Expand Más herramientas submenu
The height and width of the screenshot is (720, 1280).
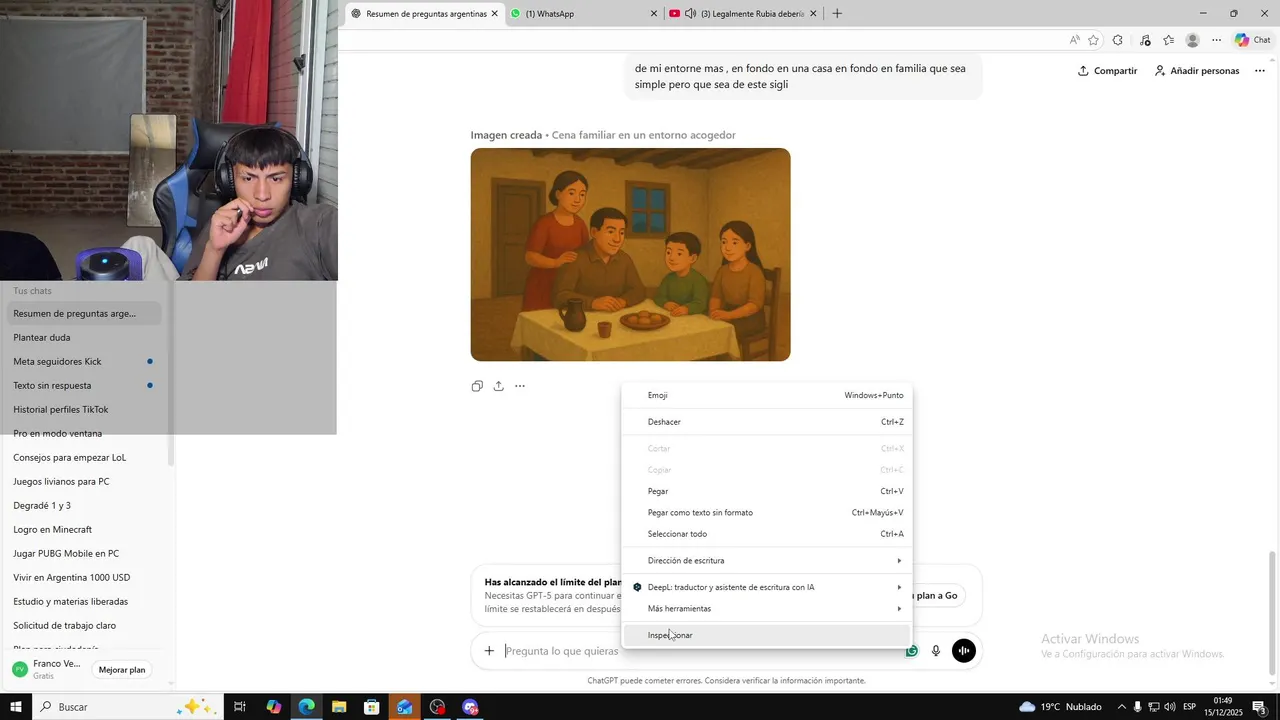[x=767, y=609]
